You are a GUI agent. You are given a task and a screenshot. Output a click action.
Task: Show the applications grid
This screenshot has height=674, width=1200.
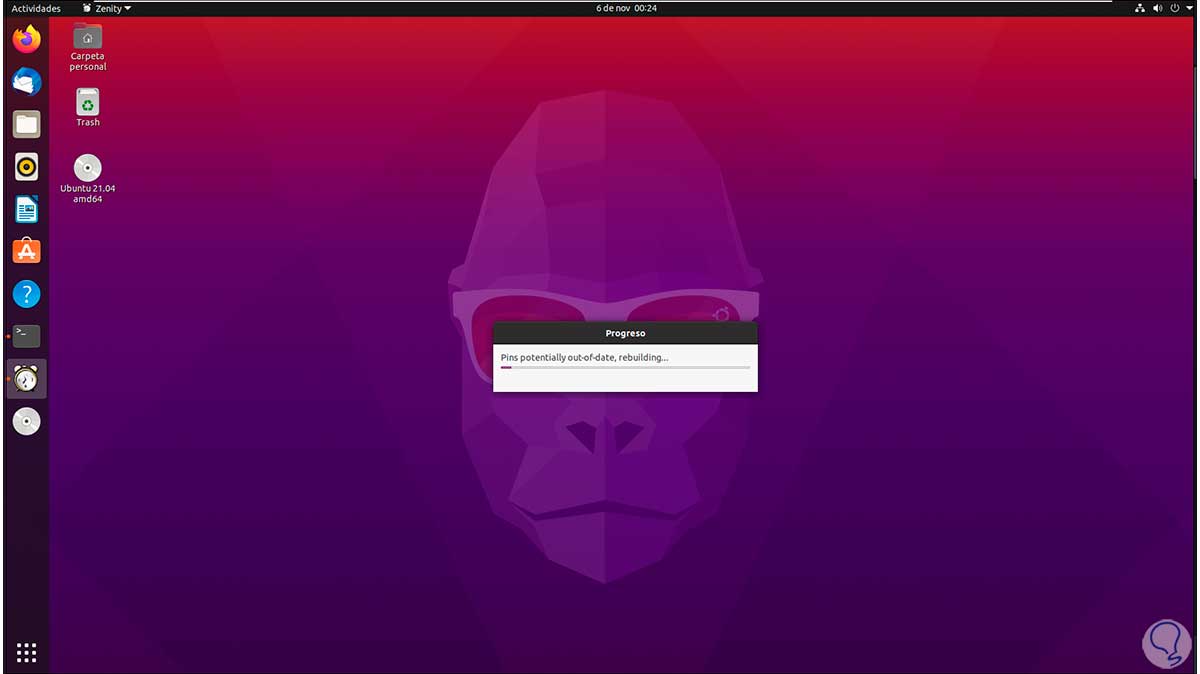(27, 653)
